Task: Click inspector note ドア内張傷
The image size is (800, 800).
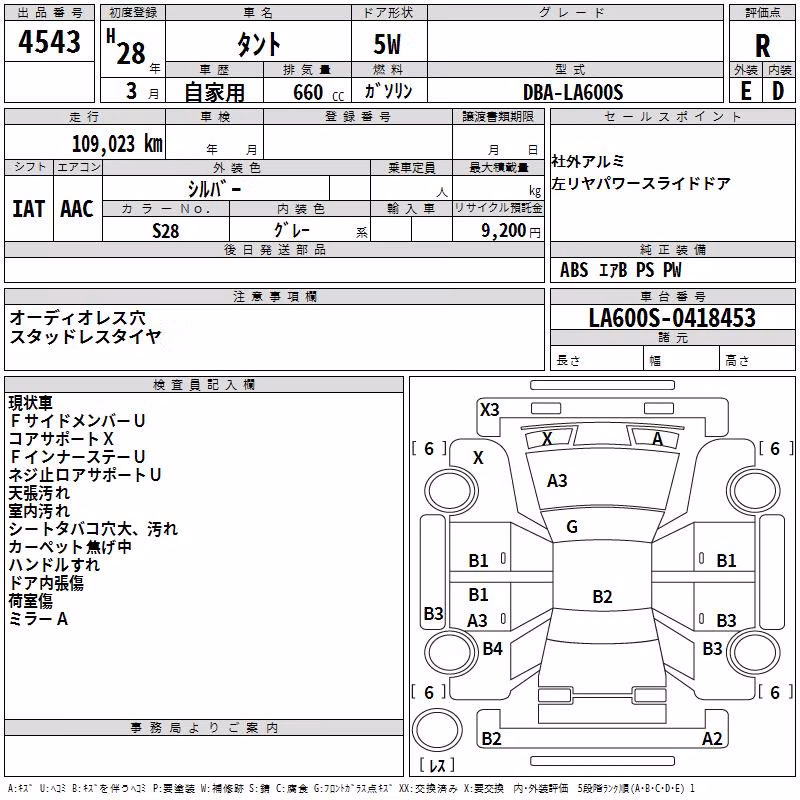Action: (46, 583)
